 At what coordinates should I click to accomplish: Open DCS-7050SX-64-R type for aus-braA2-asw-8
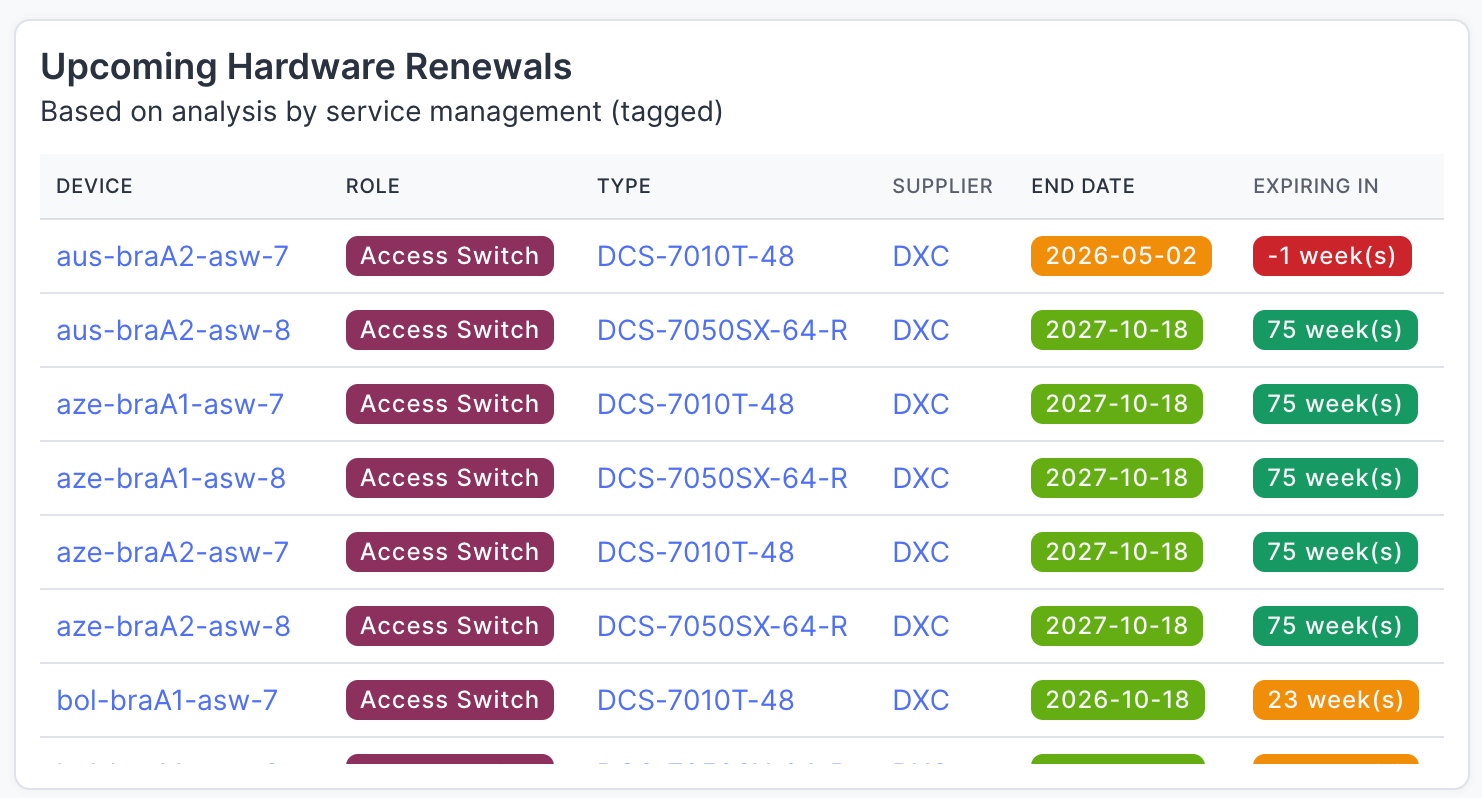tap(722, 330)
